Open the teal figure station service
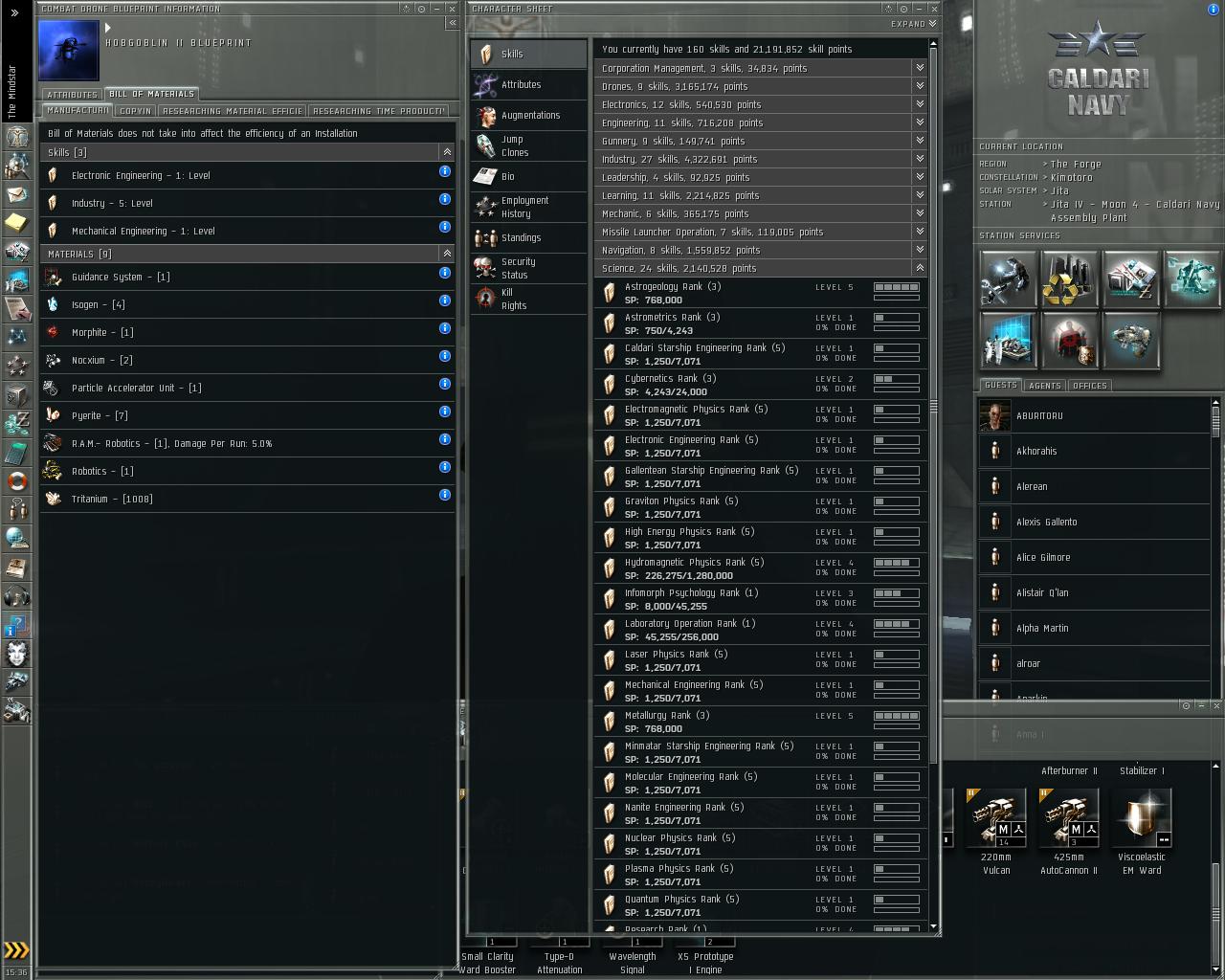Viewport: 1225px width, 980px height. [x=1192, y=279]
